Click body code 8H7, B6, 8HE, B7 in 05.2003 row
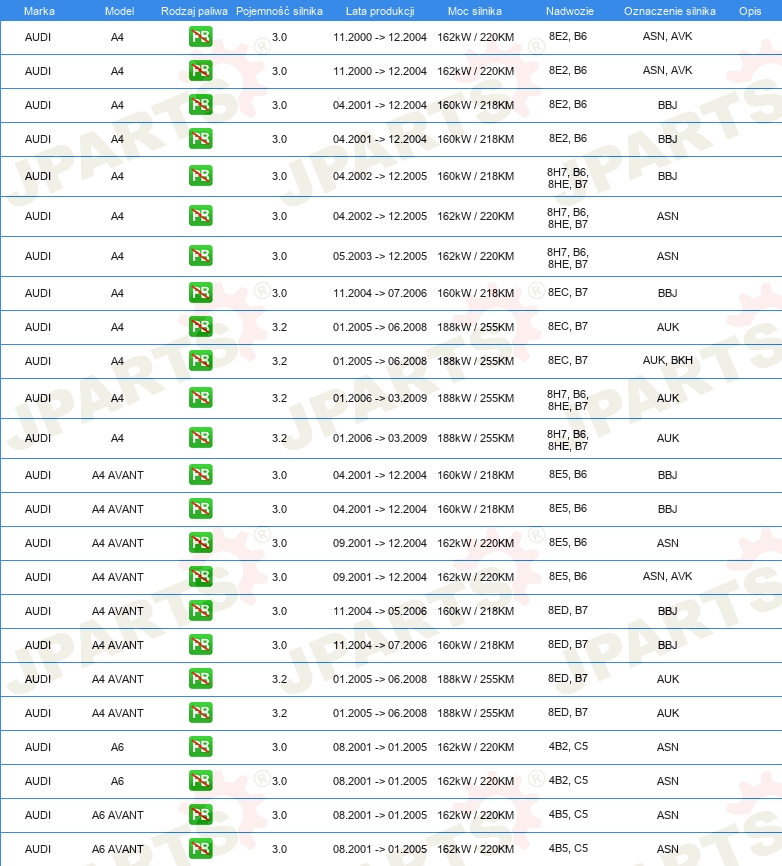This screenshot has height=866, width=782. (568, 258)
